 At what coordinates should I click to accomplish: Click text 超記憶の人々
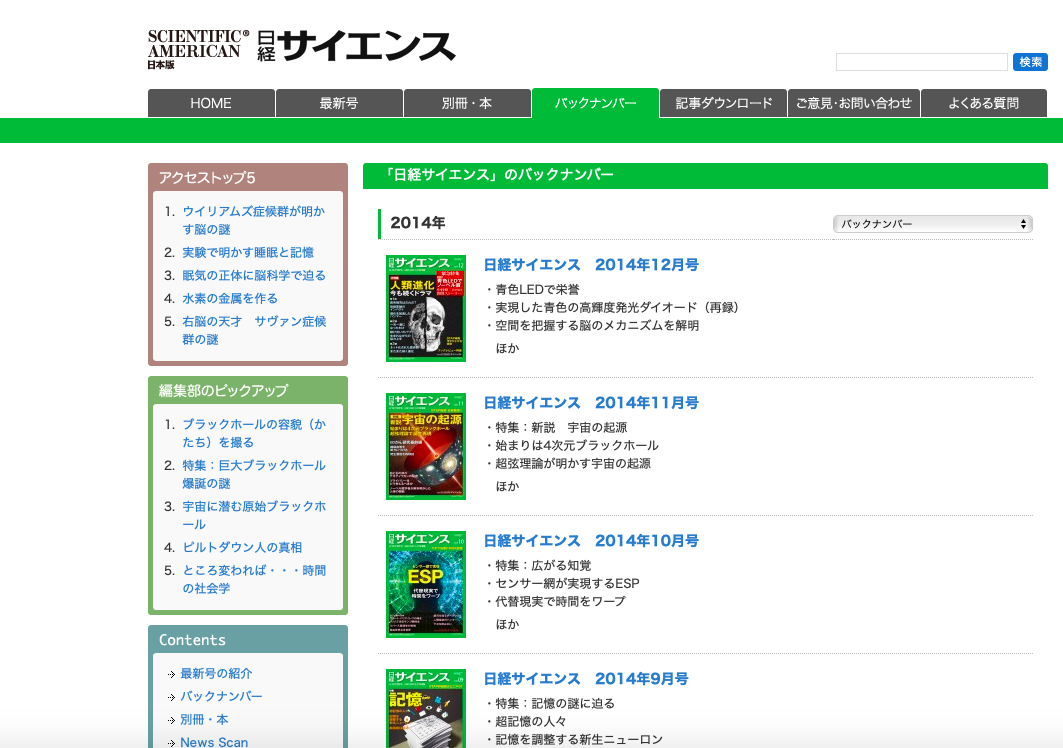coord(530,722)
